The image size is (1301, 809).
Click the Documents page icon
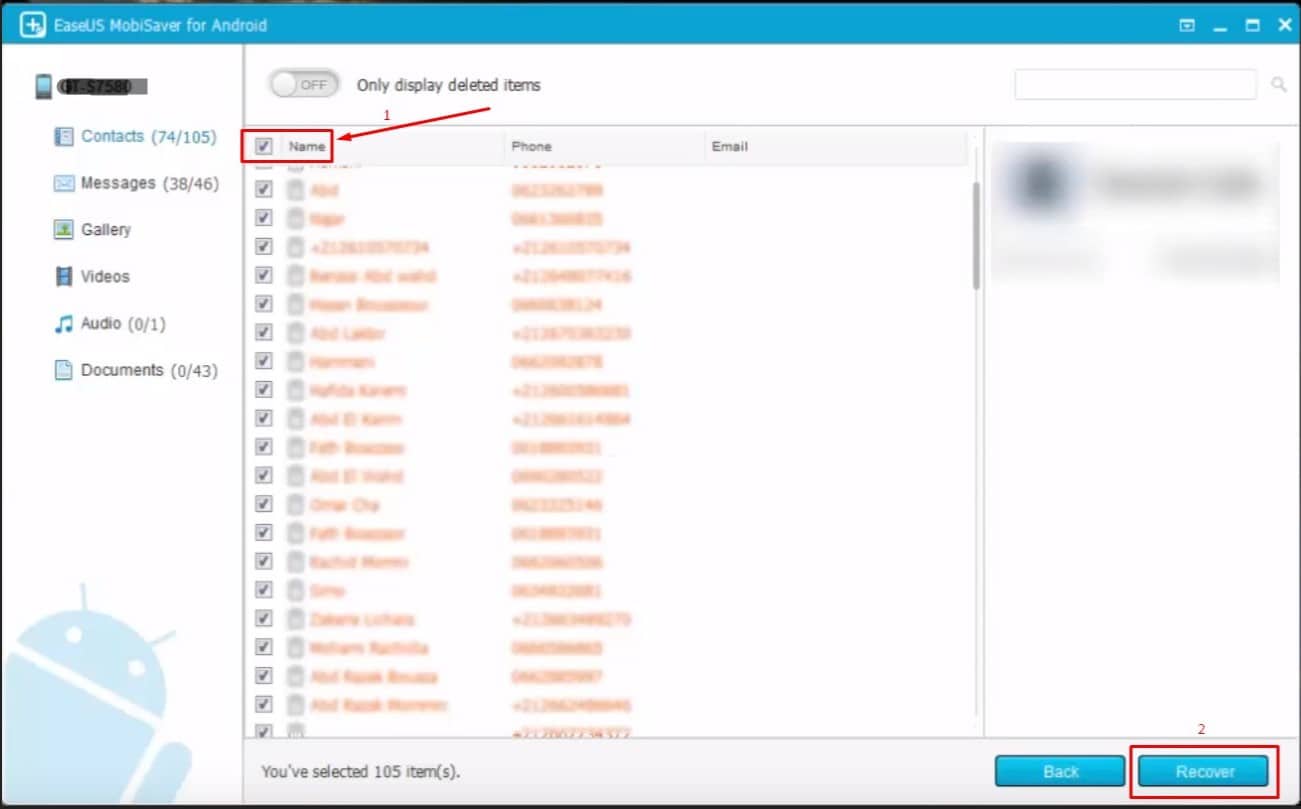click(63, 370)
